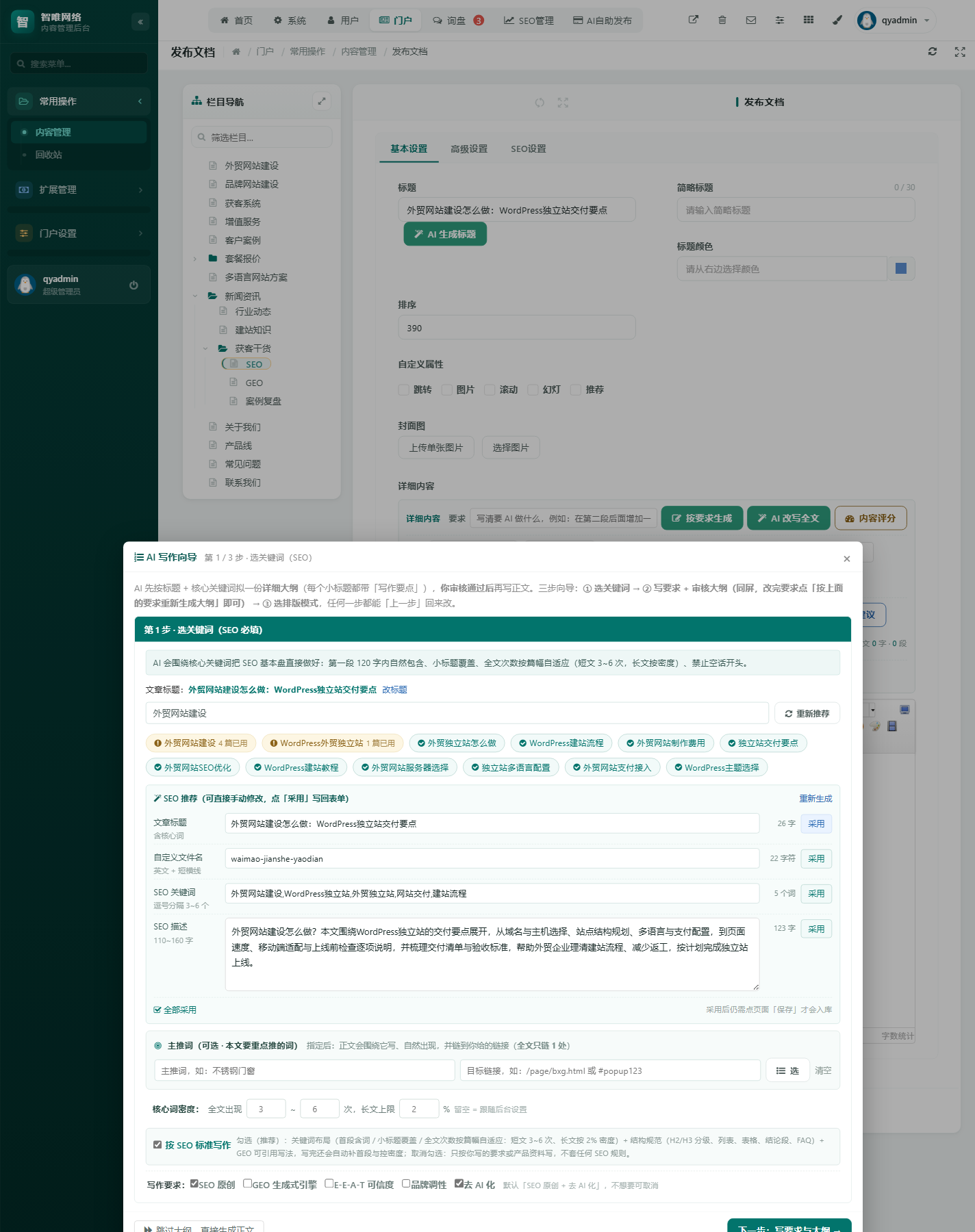Click the 重新推荐 refresh button
Image resolution: width=975 pixels, height=1232 pixels.
coord(807,713)
